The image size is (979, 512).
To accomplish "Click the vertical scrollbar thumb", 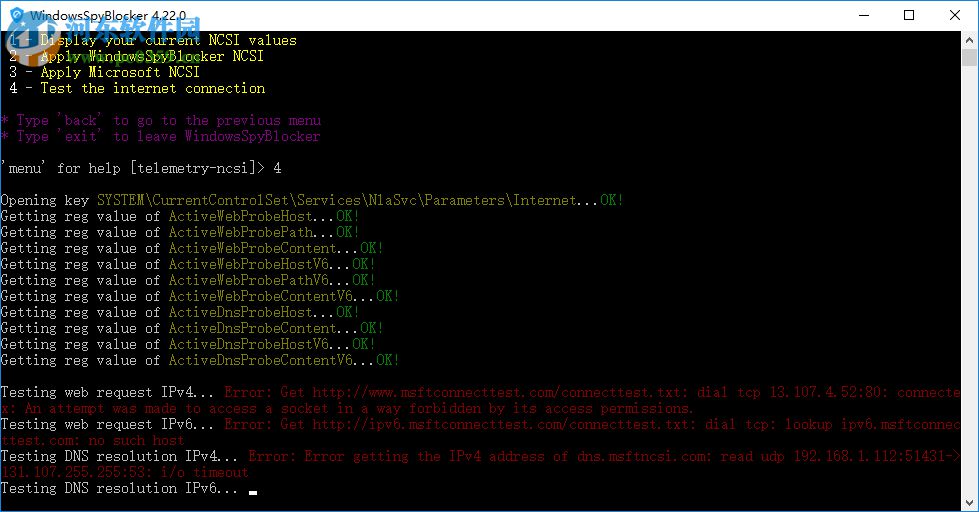I will [x=969, y=57].
